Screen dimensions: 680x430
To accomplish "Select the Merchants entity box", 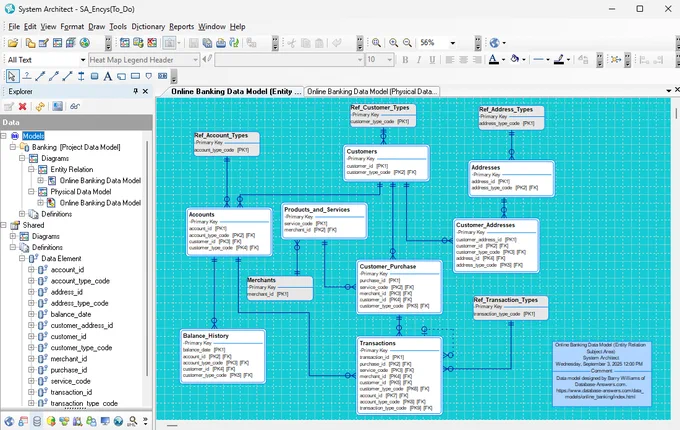I will pyautogui.click(x=280, y=288).
